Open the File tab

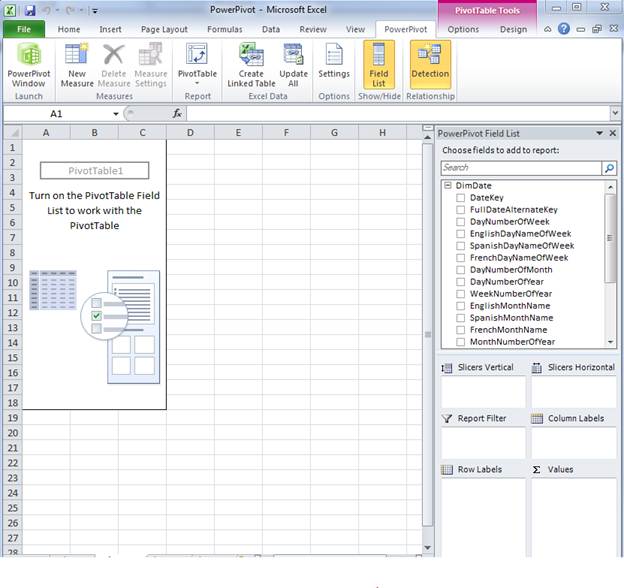[x=24, y=29]
